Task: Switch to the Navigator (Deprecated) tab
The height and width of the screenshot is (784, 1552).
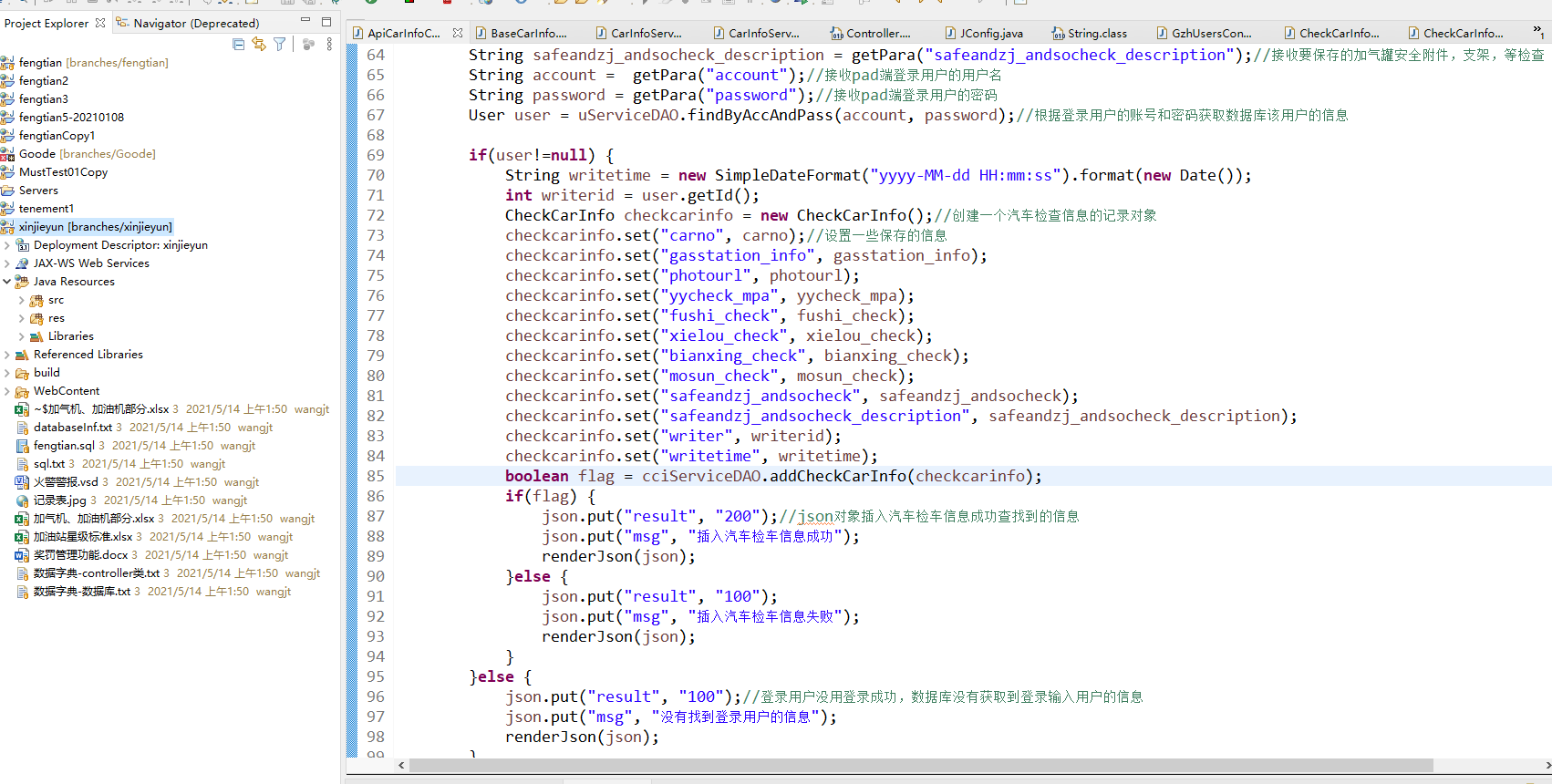Action: 195,23
